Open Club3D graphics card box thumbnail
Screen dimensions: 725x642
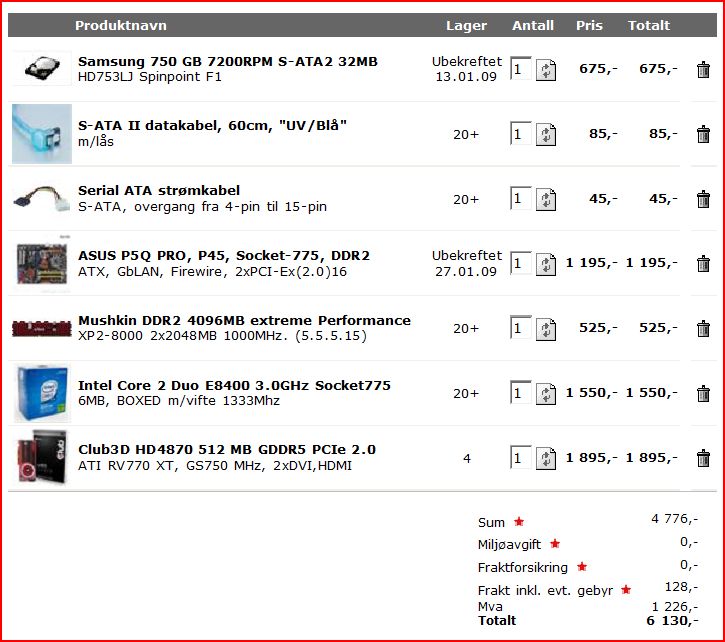[x=42, y=457]
